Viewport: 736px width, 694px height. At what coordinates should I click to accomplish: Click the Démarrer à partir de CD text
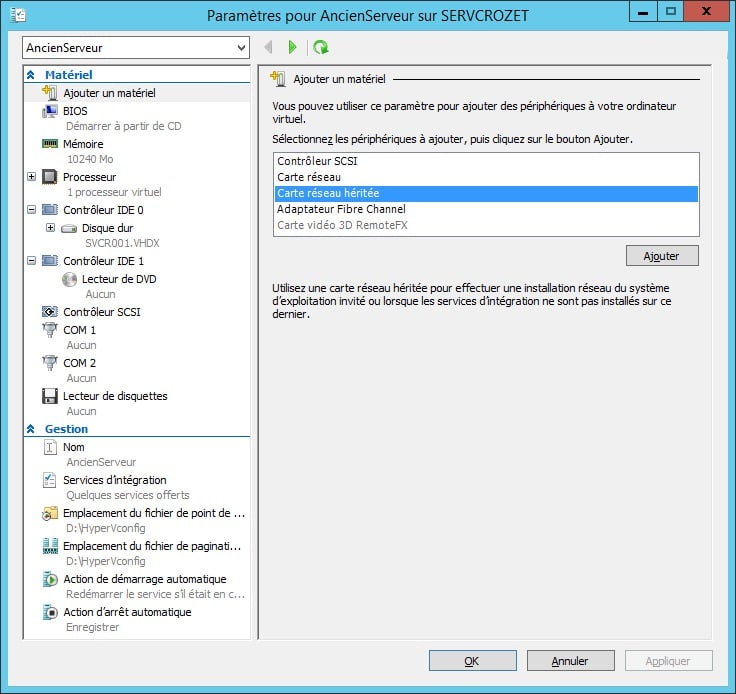123,126
